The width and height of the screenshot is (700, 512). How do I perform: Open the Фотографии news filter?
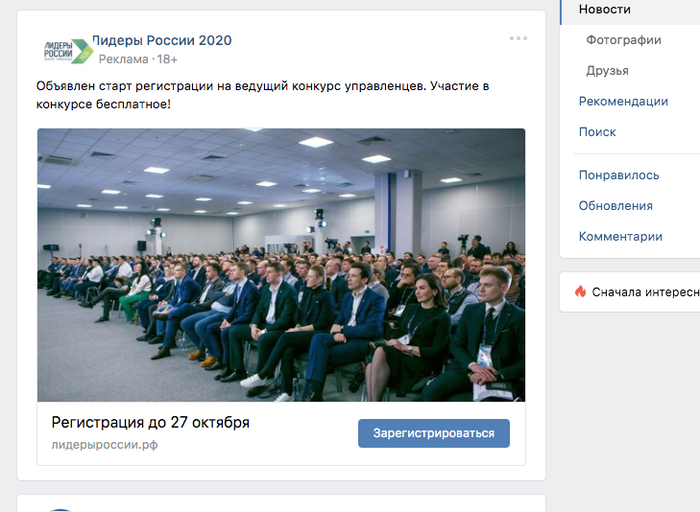pos(623,40)
